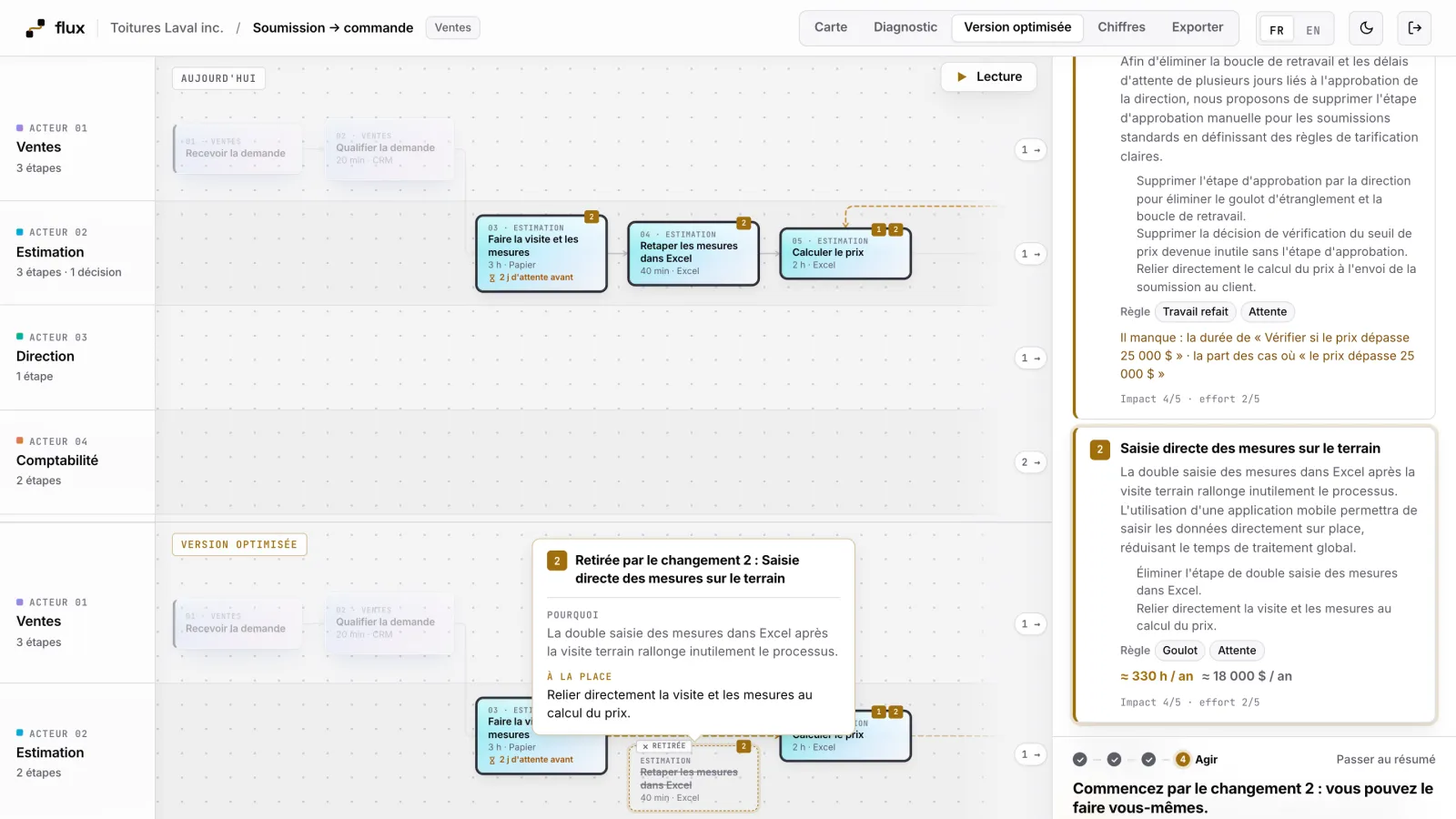Click the Attente tag next to Goulot
Screen dimensions: 1456x819
[x=1237, y=651]
